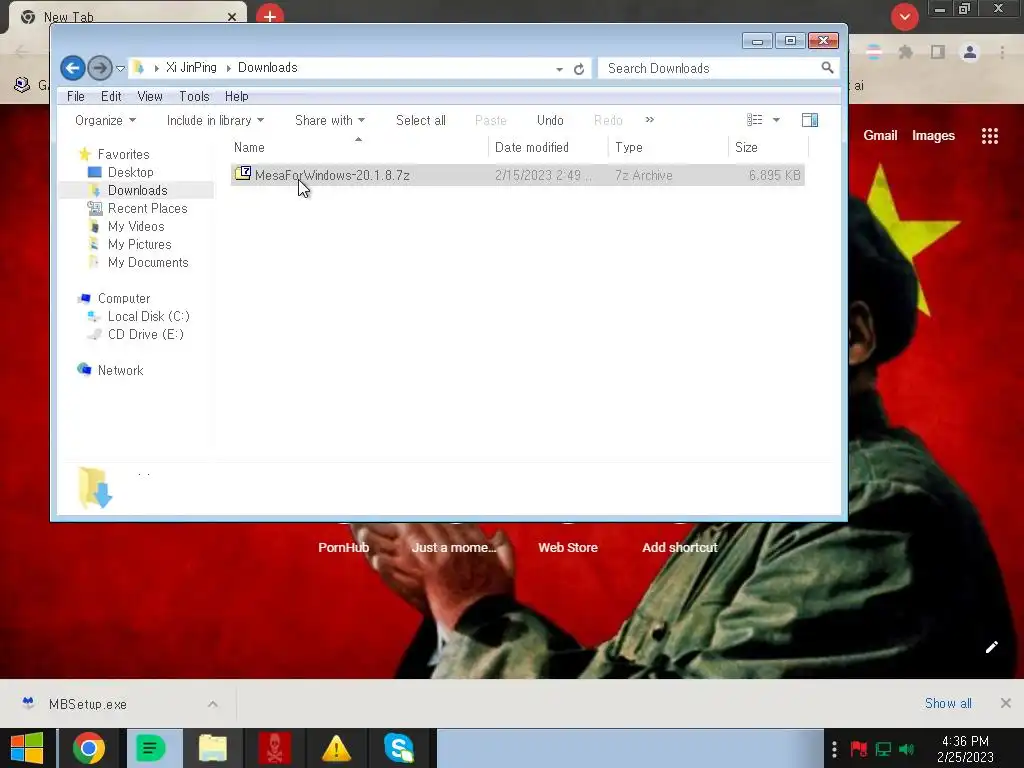The height and width of the screenshot is (768, 1024).
Task: Open Web Store shortcut
Action: click(x=568, y=547)
